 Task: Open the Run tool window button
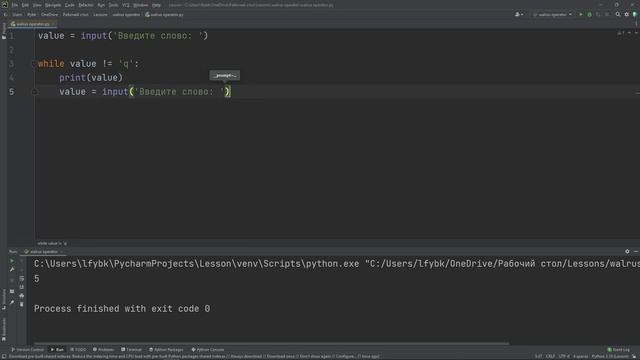pos(57,350)
